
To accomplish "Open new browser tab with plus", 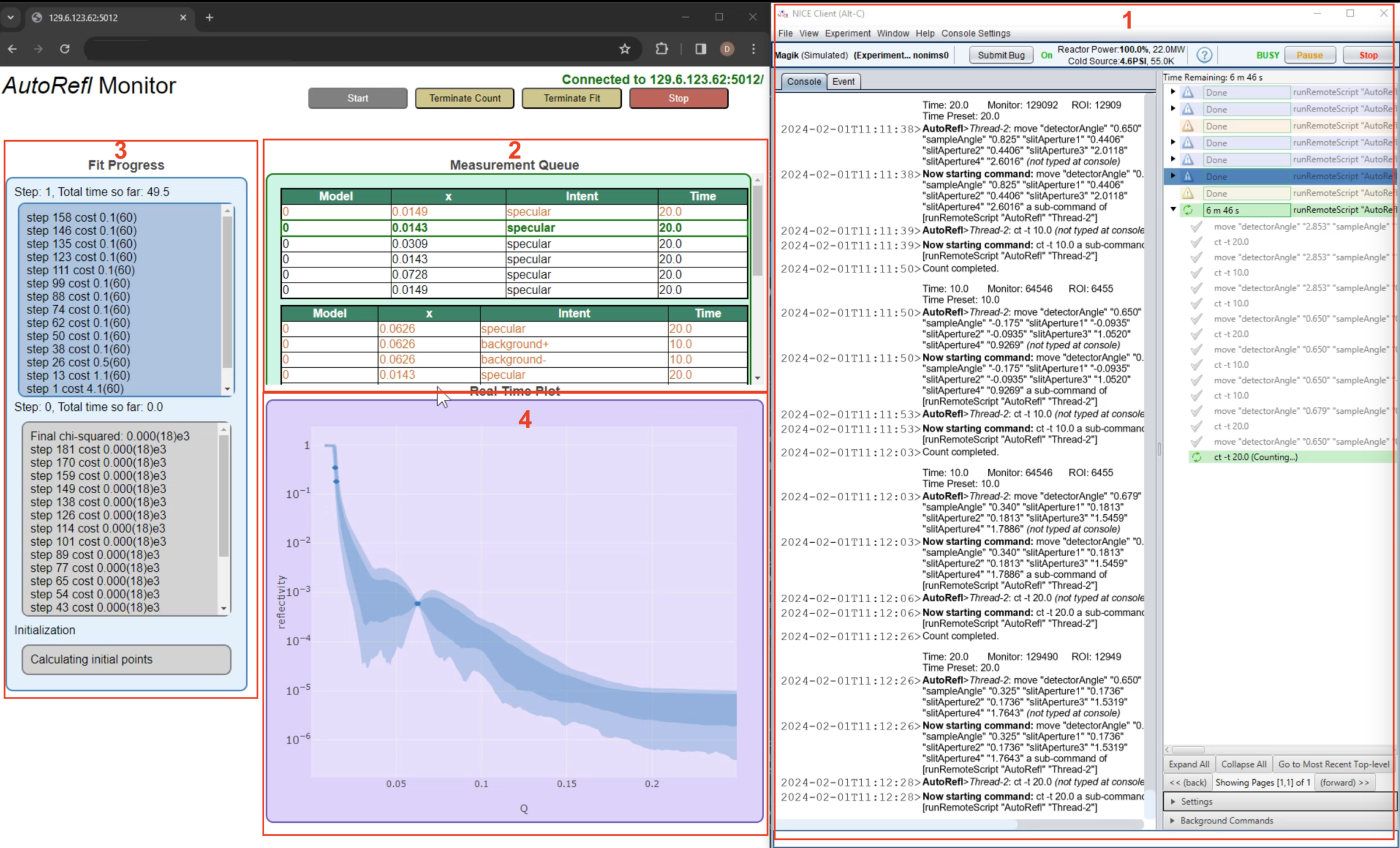I will click(x=209, y=18).
